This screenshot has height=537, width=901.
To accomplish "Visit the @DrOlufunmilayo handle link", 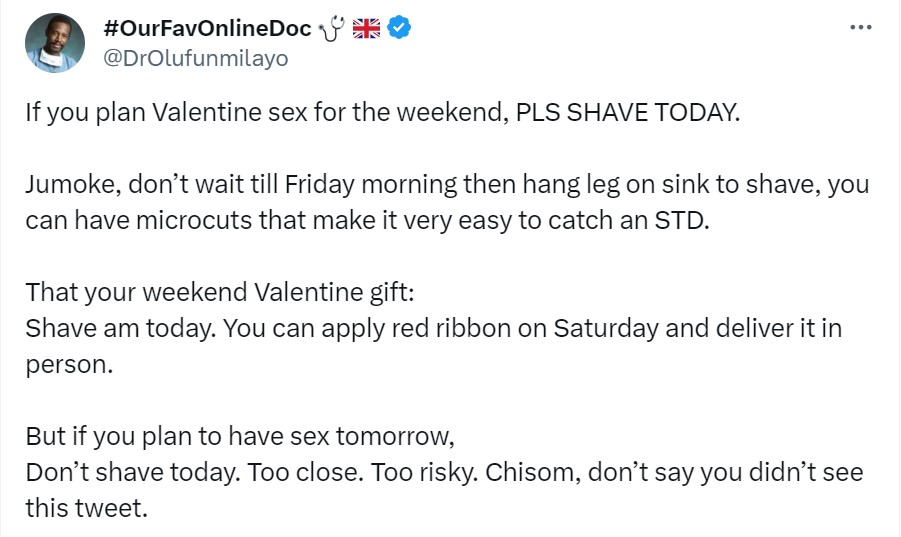I will 195,58.
